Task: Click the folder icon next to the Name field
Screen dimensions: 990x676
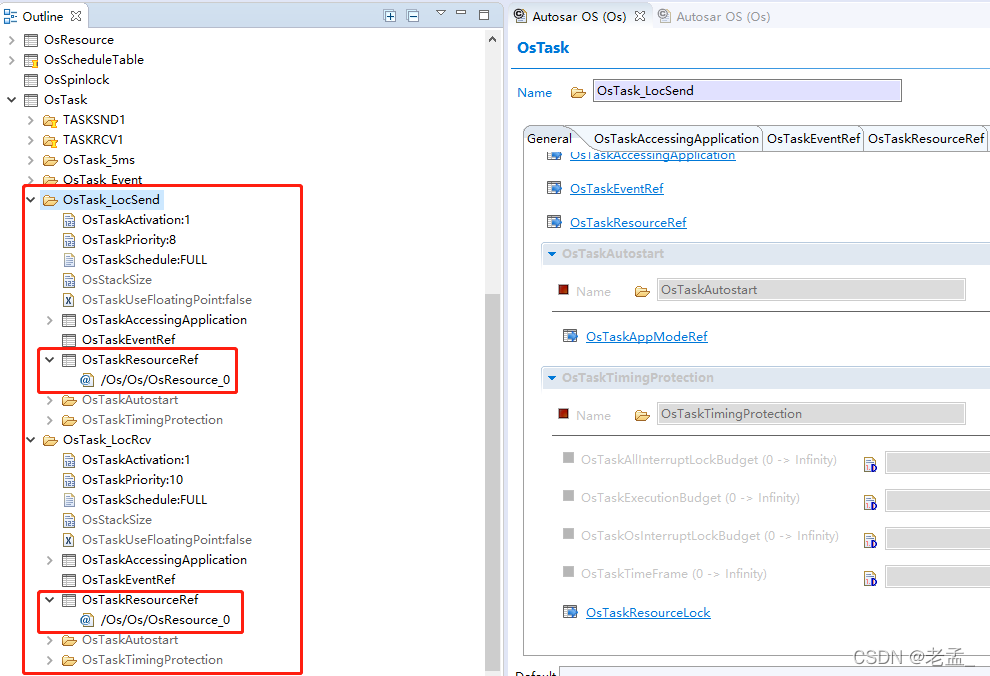Action: (x=578, y=93)
